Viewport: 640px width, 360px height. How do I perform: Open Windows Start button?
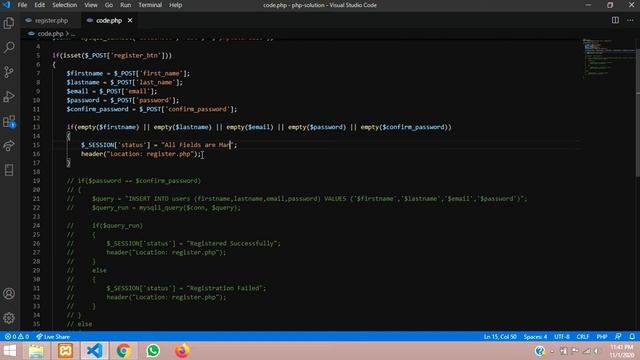pyautogui.click(x=9, y=351)
